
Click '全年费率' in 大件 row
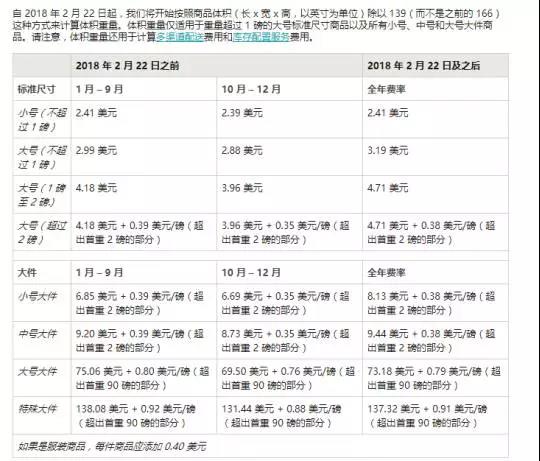coord(386,272)
